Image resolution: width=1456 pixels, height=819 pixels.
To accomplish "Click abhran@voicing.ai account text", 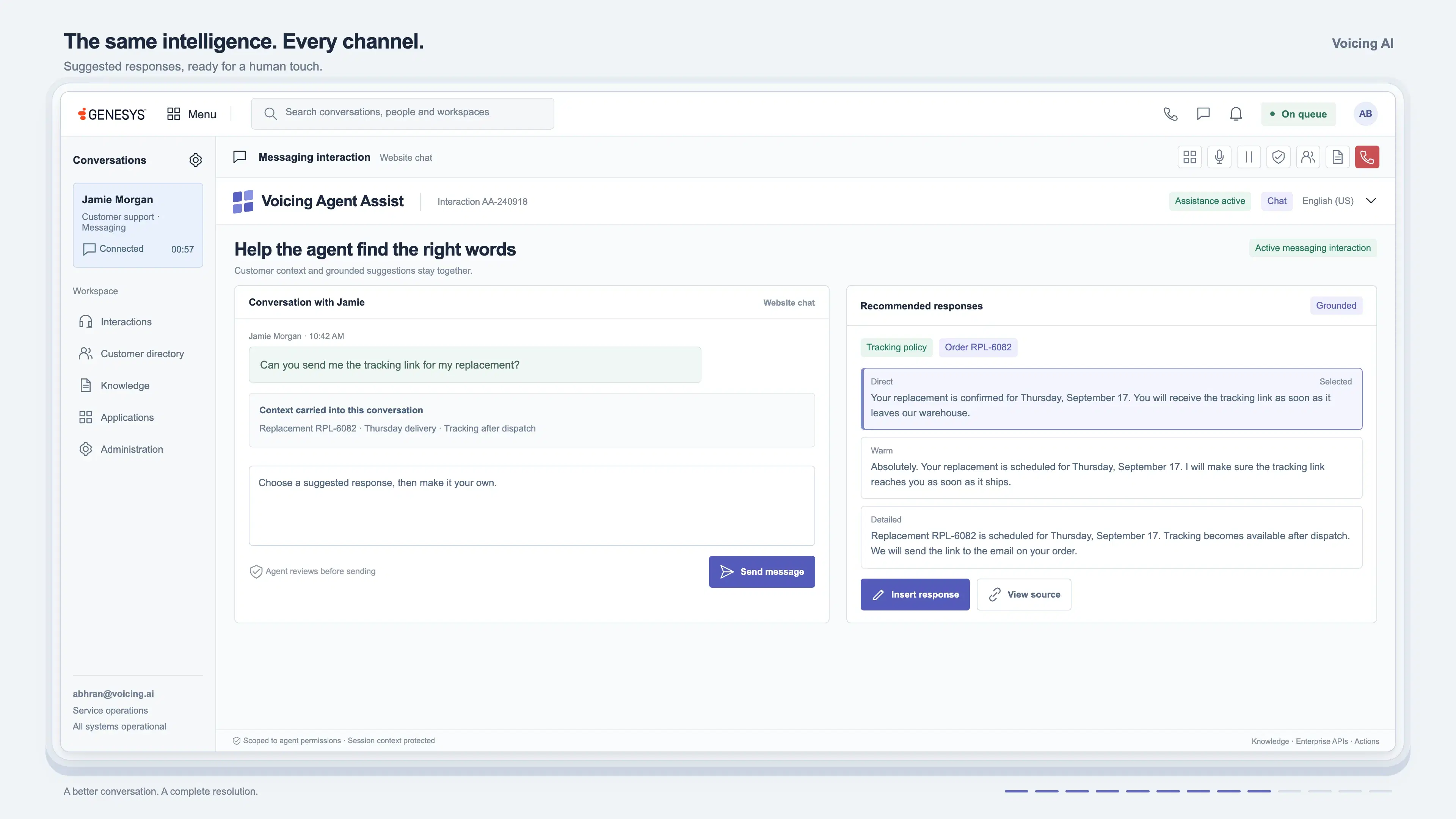I will [x=113, y=694].
